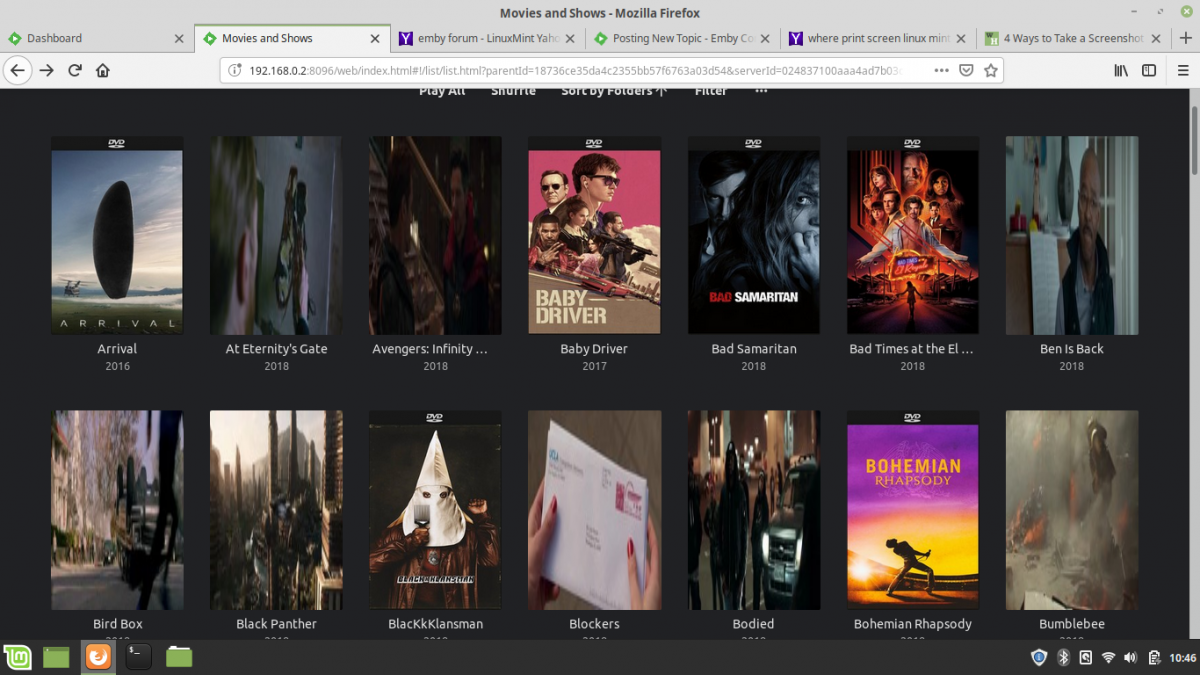The height and width of the screenshot is (675, 1200).
Task: Click the Shuffle button
Action: coord(513,91)
